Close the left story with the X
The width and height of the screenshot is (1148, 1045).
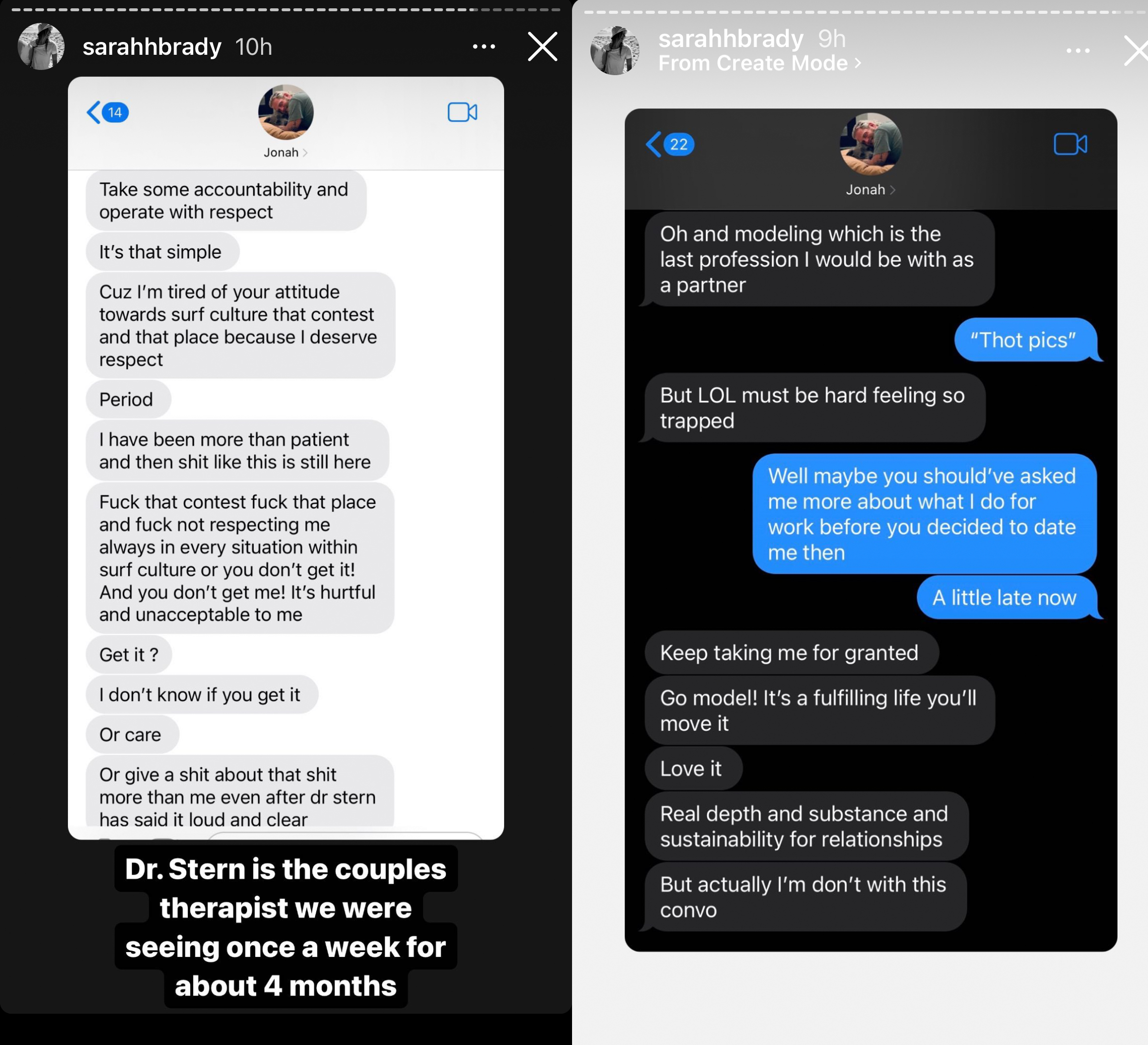tap(542, 46)
